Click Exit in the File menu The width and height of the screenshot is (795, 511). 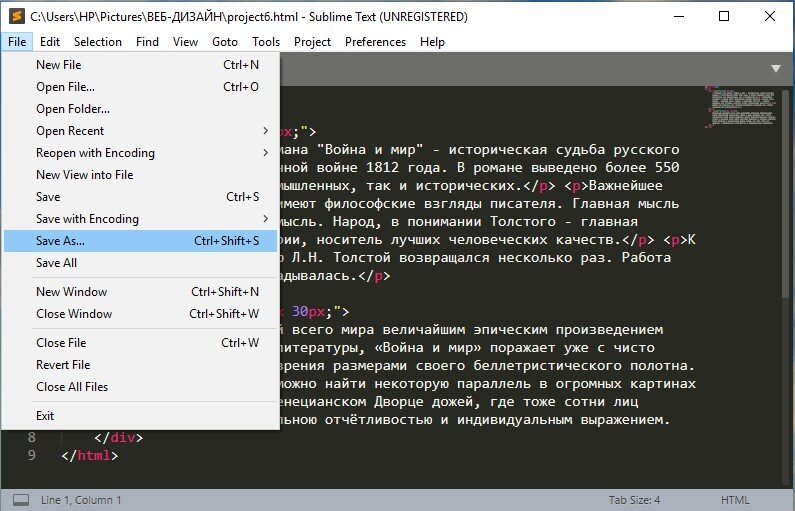[x=140, y=416]
